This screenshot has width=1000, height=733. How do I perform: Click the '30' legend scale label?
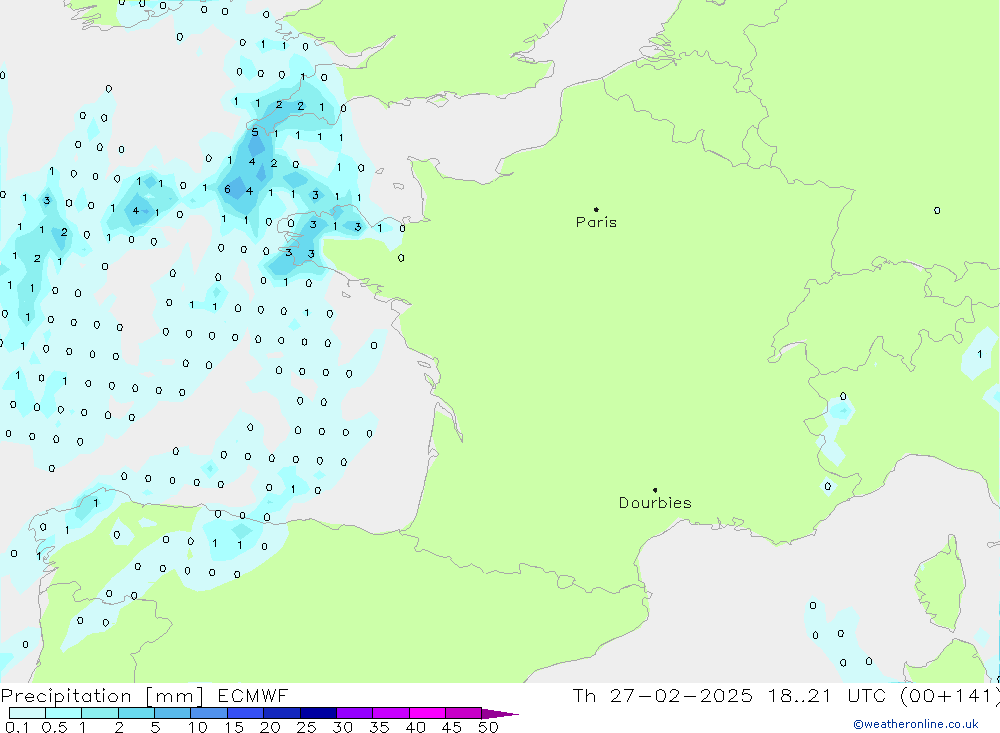tap(343, 727)
